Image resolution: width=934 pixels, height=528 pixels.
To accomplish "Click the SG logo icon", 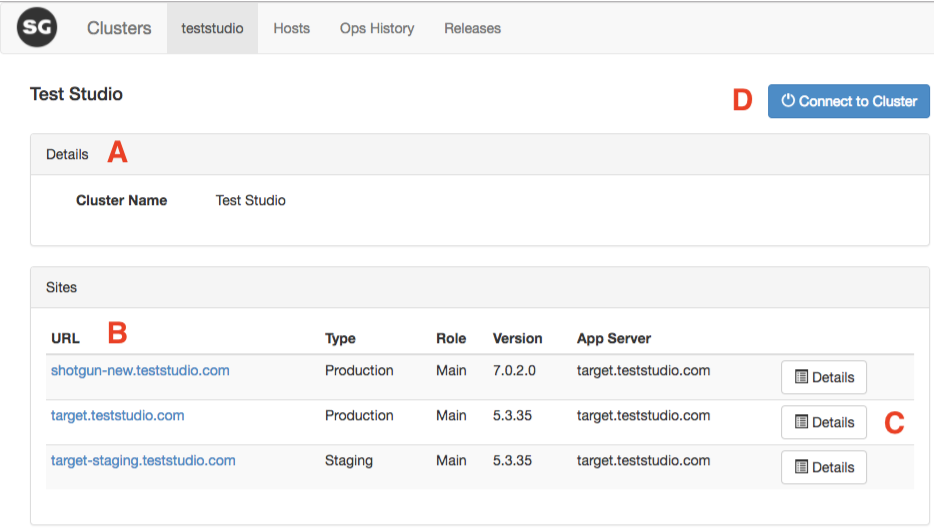I will pos(37,27).
